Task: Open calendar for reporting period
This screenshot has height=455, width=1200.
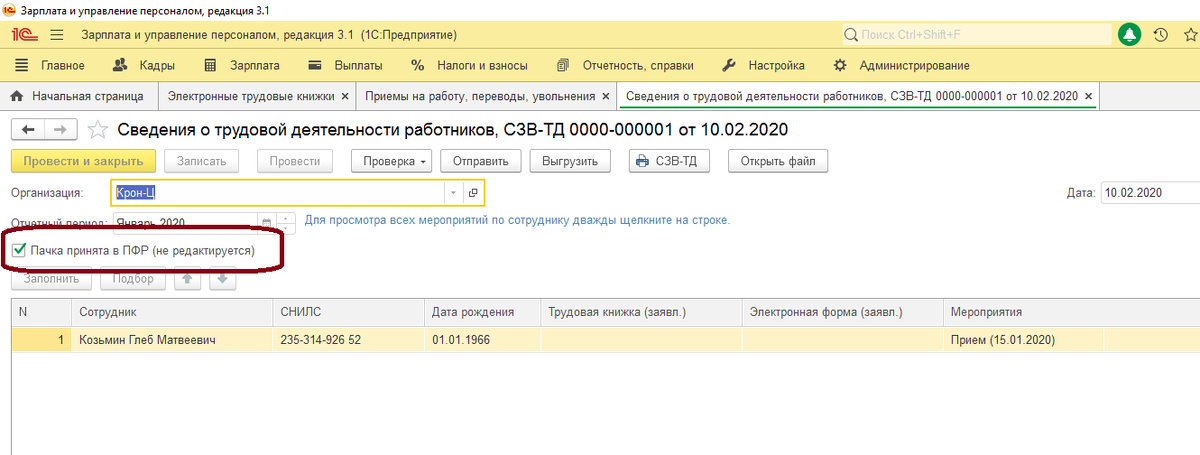Action: (x=266, y=222)
